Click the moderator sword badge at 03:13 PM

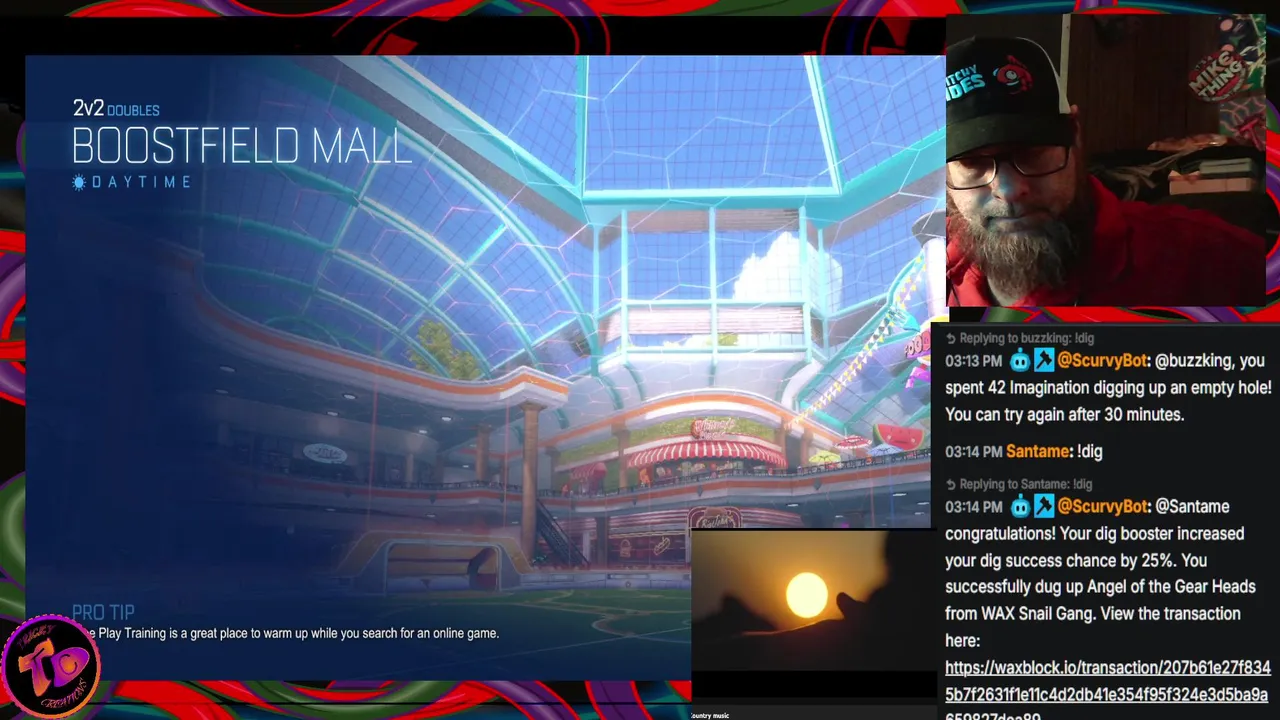[1043, 361]
